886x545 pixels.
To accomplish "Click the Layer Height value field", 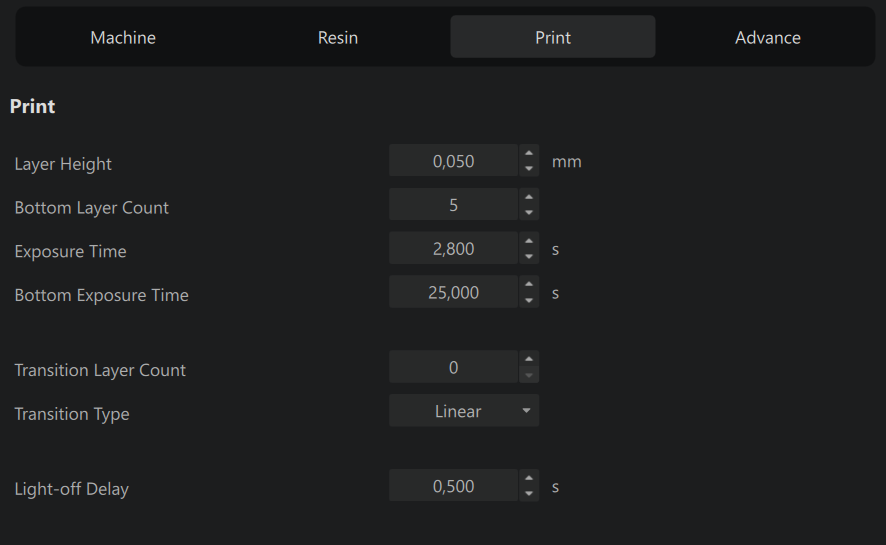I will [454, 161].
